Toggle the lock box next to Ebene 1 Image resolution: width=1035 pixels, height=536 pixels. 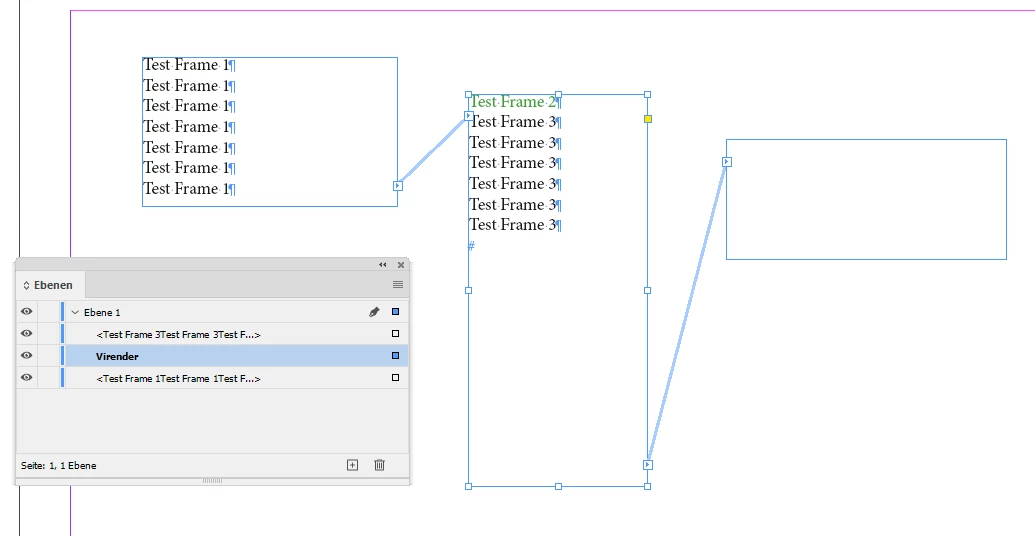[x=48, y=312]
